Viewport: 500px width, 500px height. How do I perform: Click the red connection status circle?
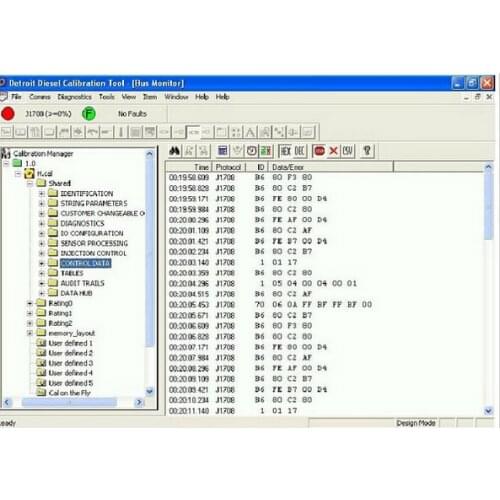[8, 114]
